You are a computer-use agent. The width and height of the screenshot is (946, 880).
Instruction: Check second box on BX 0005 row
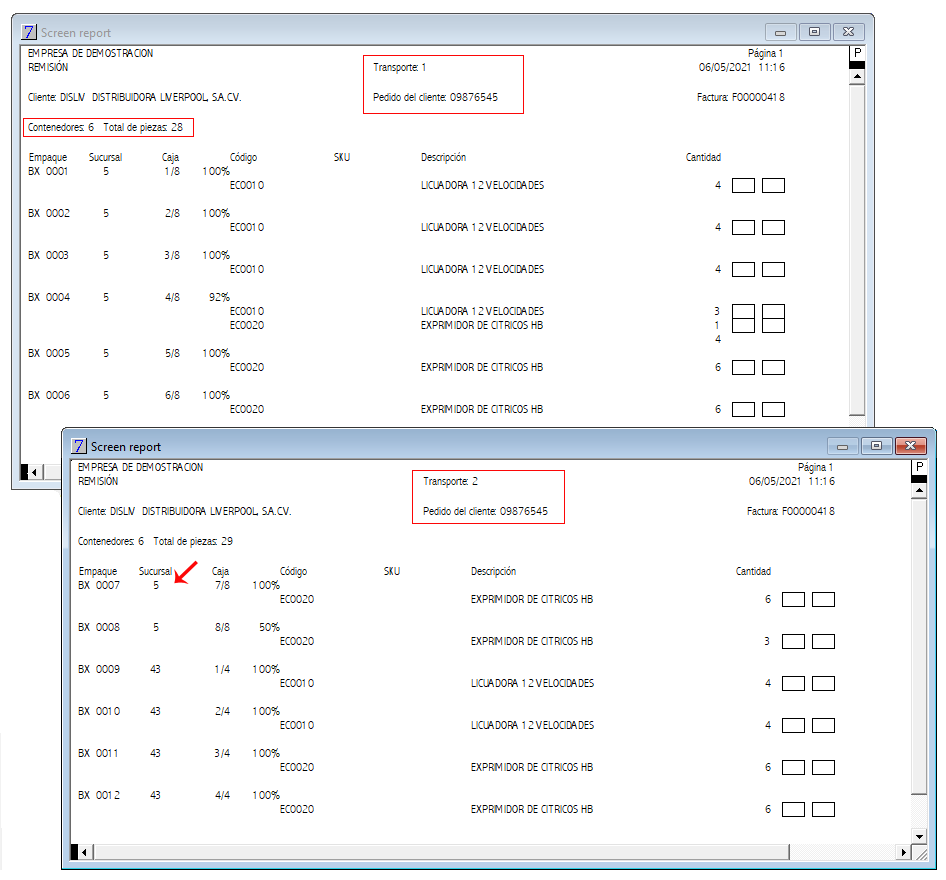773,367
